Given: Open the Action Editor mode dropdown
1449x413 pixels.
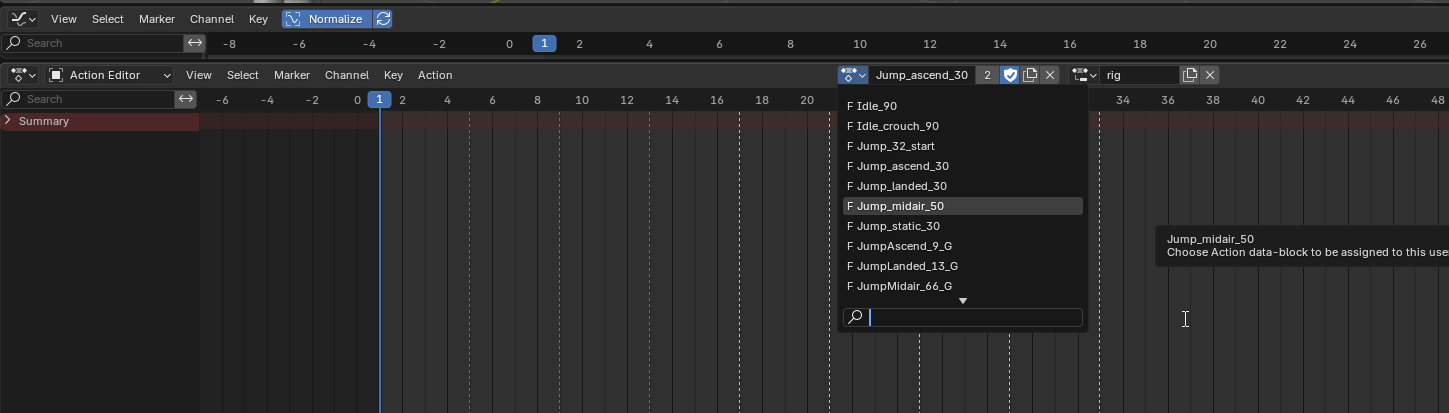Looking at the screenshot, I should click(110, 75).
